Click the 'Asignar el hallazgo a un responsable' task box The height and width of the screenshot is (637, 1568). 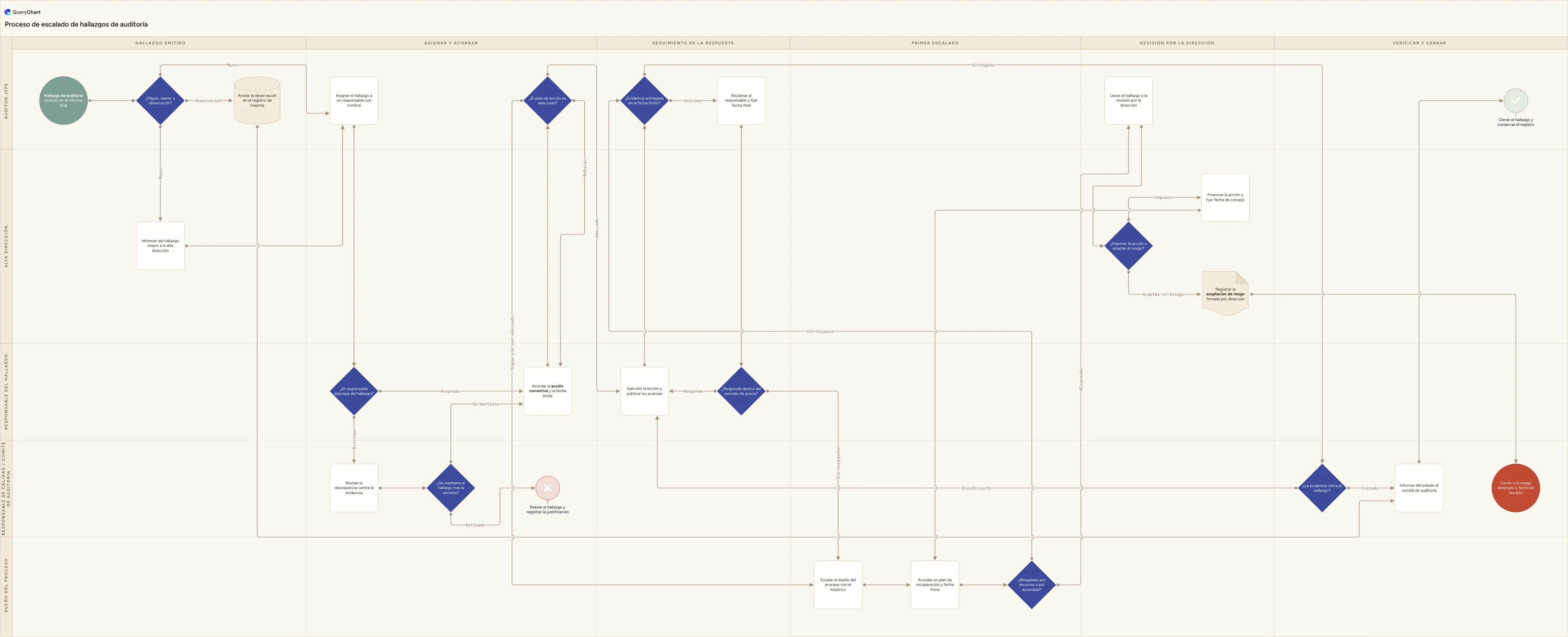click(x=354, y=100)
